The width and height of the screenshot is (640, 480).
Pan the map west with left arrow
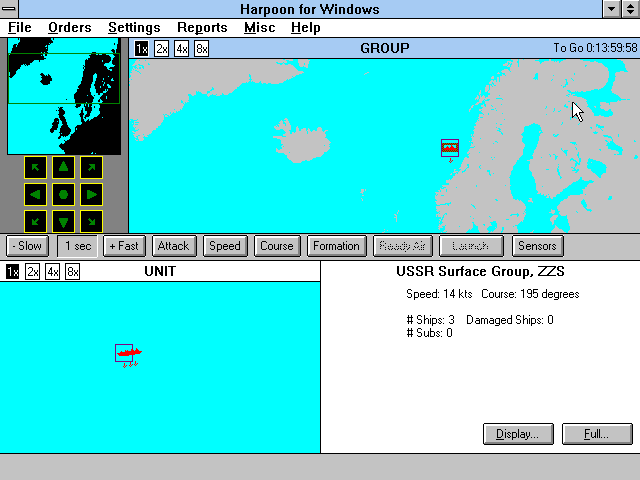pos(35,195)
